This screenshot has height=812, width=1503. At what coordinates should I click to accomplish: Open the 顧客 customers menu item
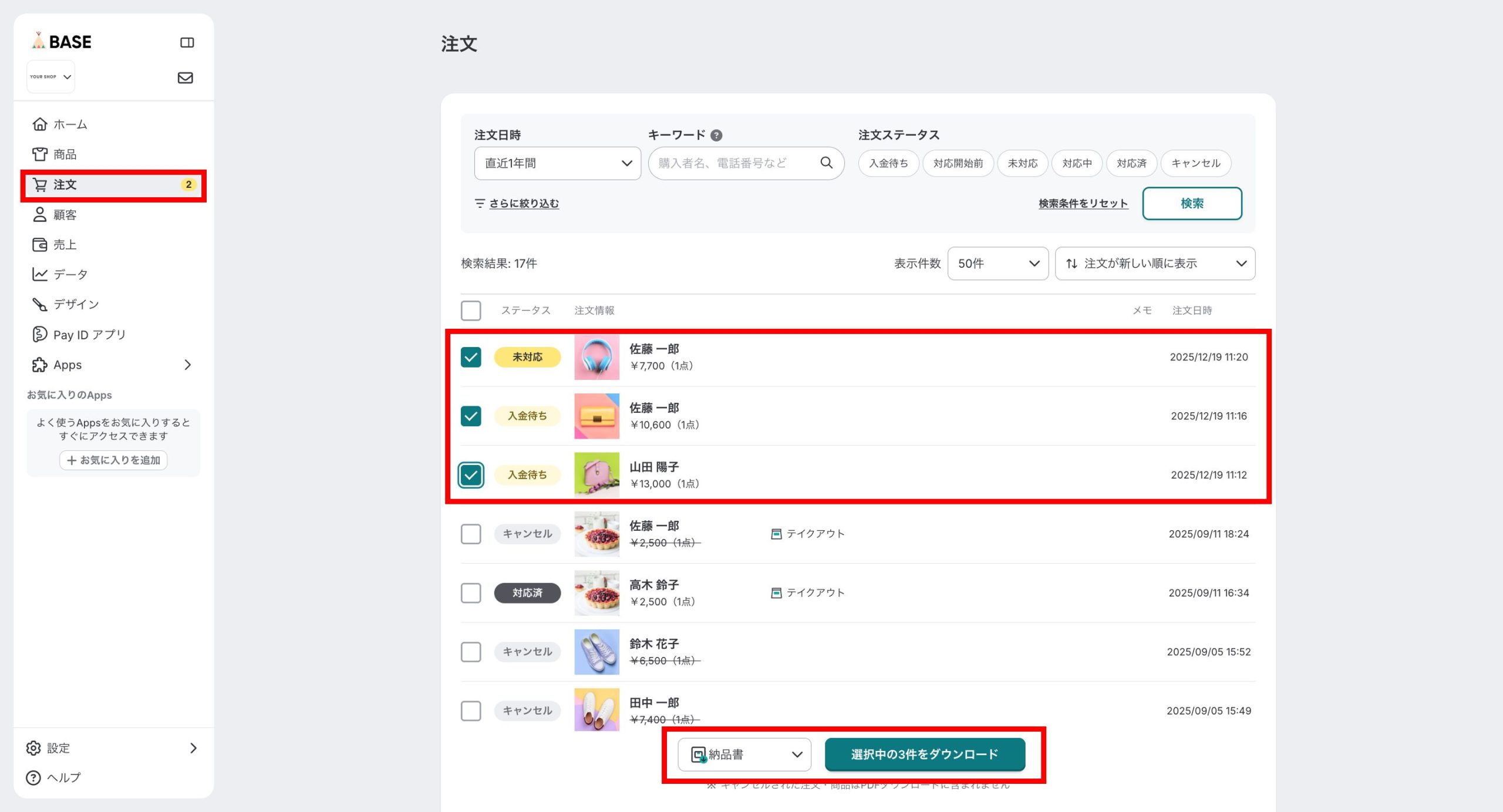click(x=65, y=214)
